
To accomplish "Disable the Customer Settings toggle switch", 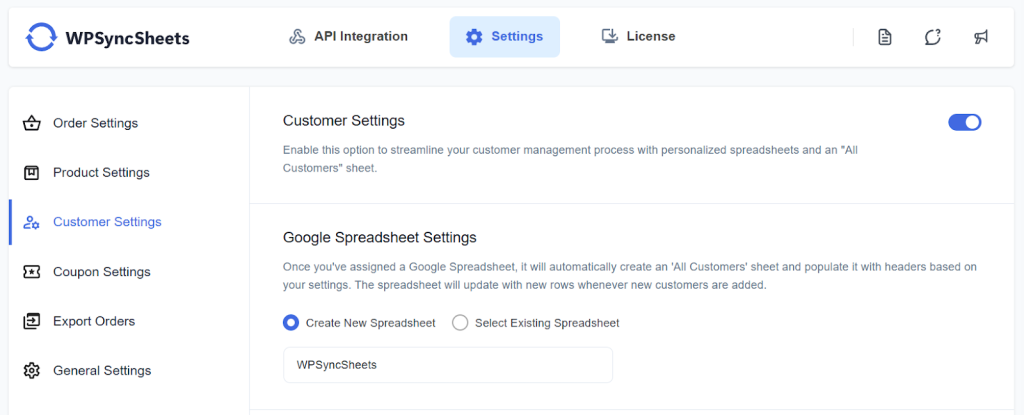I will (x=965, y=122).
